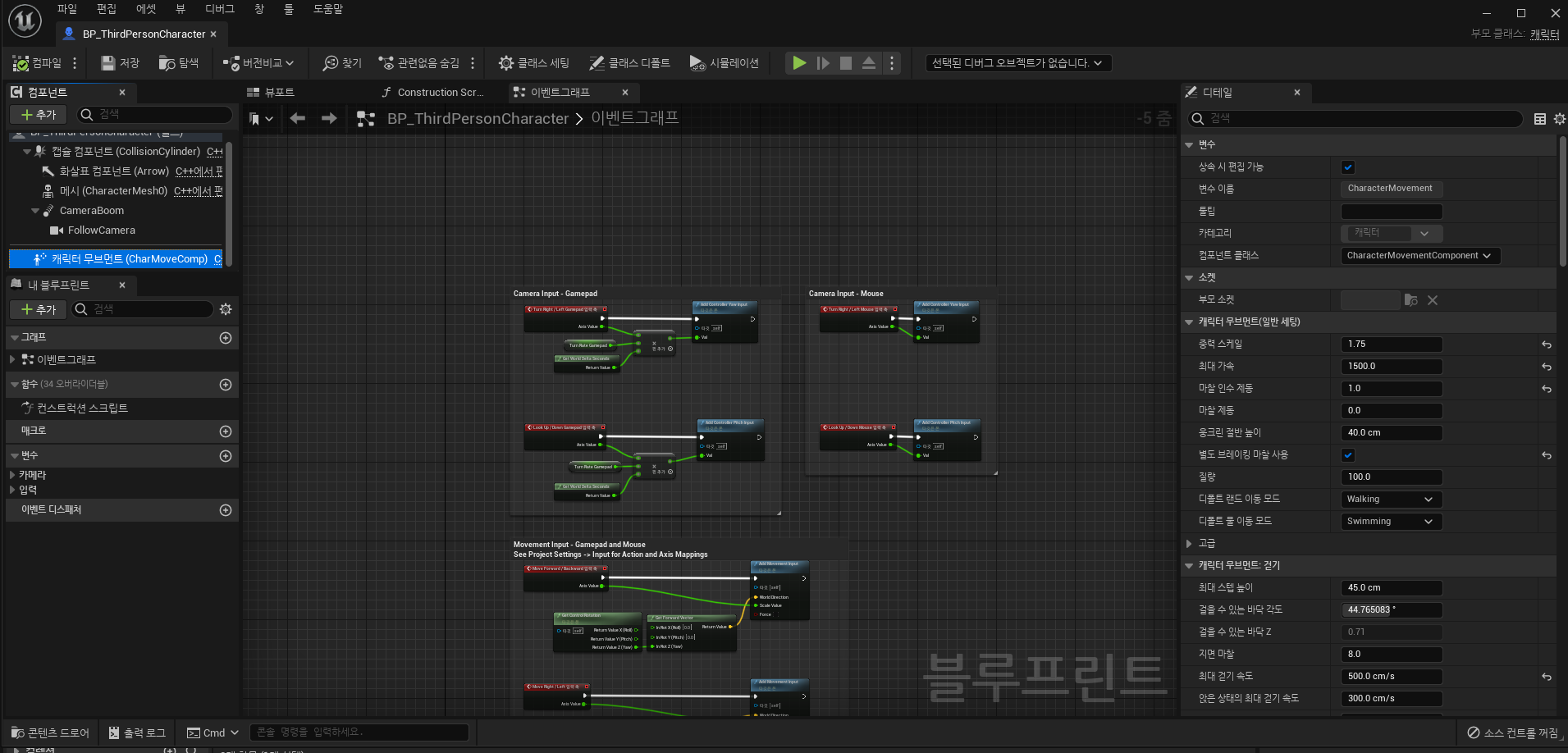Click the frame skip playback icon
This screenshot has height=753, width=1568.
click(823, 63)
